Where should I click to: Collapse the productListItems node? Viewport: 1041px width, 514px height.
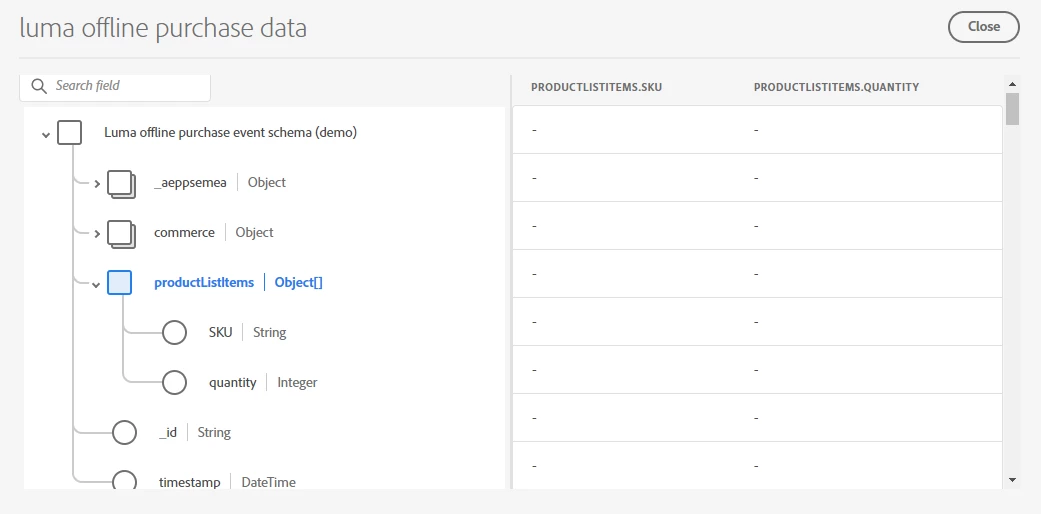click(x=97, y=284)
